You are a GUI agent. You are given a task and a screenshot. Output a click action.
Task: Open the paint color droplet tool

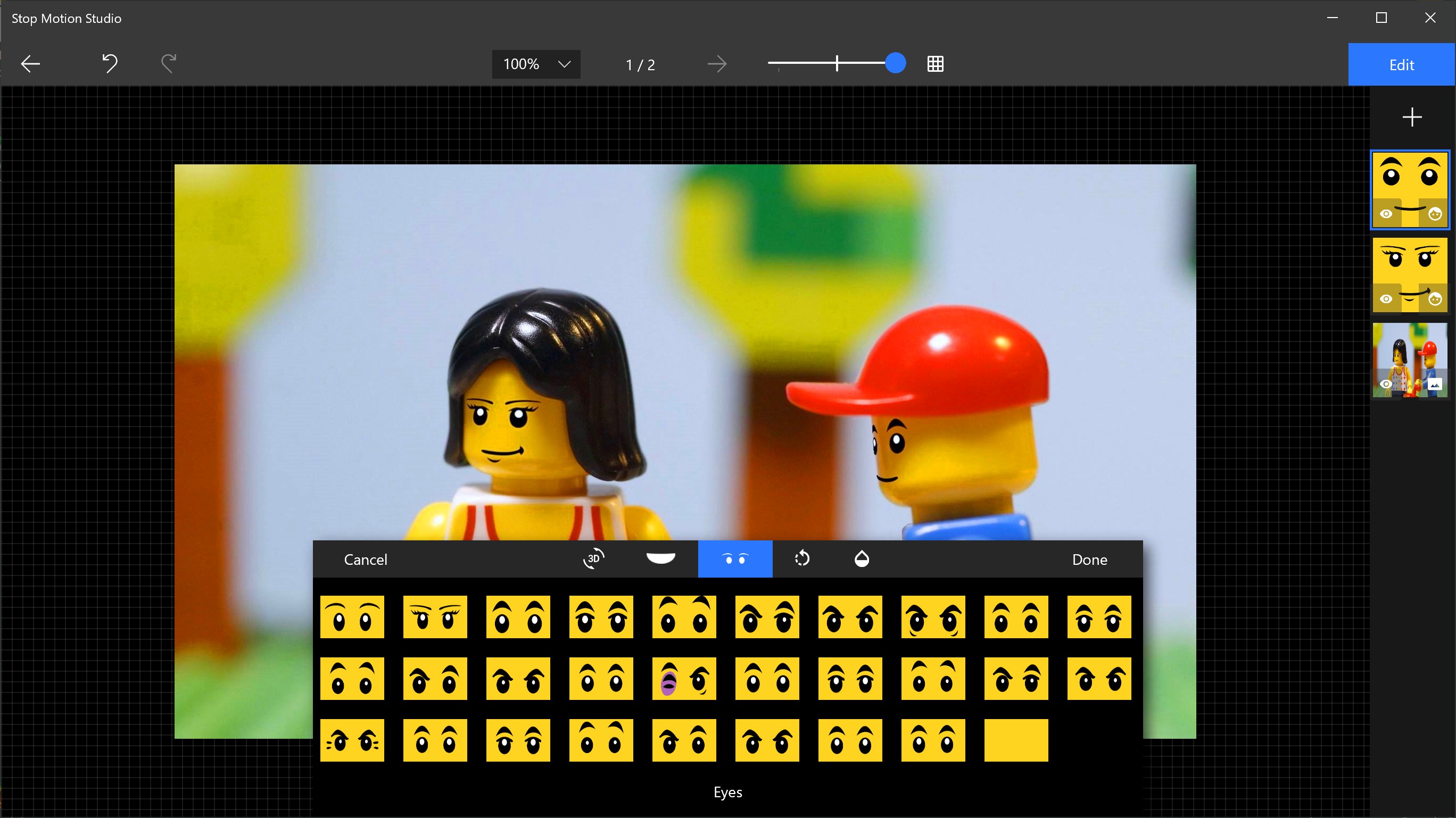click(x=862, y=560)
